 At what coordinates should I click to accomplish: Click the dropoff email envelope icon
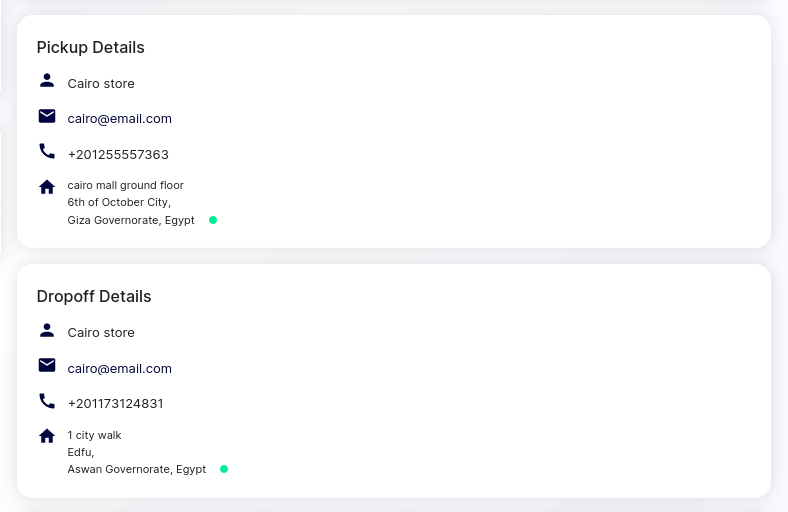pos(47,365)
